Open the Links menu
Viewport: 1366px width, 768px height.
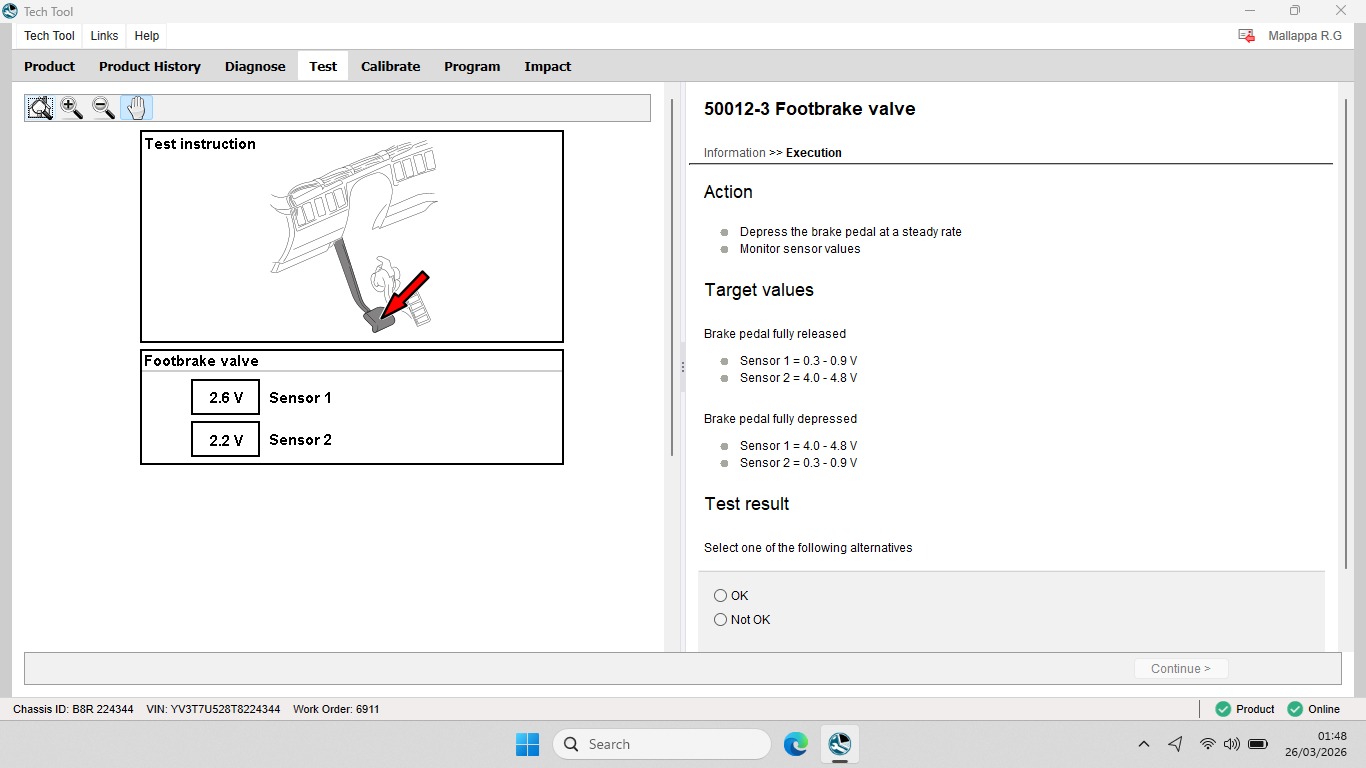click(104, 36)
